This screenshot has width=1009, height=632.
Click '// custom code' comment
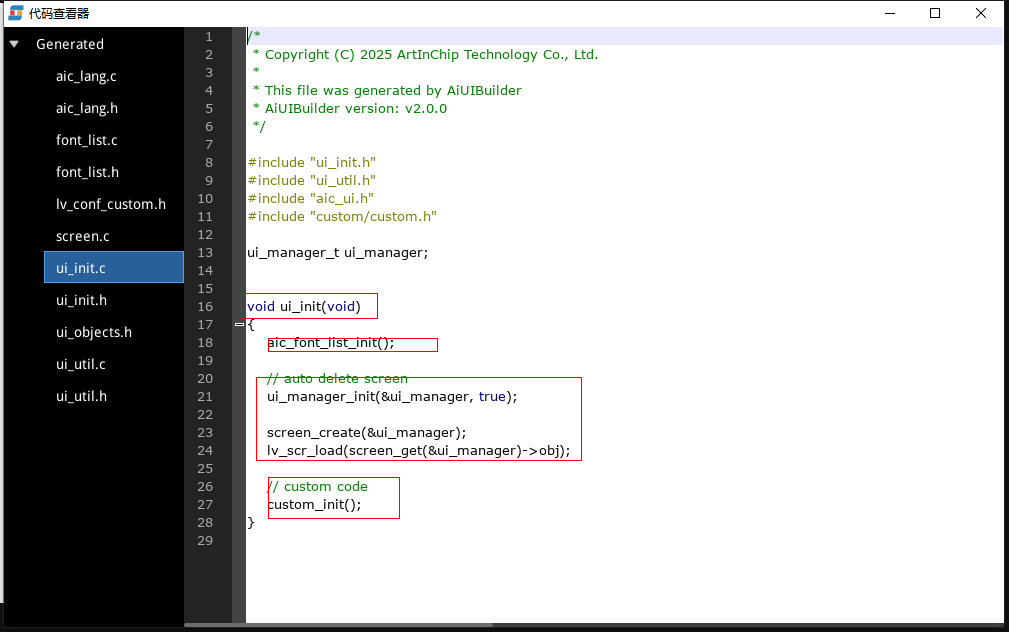click(317, 487)
